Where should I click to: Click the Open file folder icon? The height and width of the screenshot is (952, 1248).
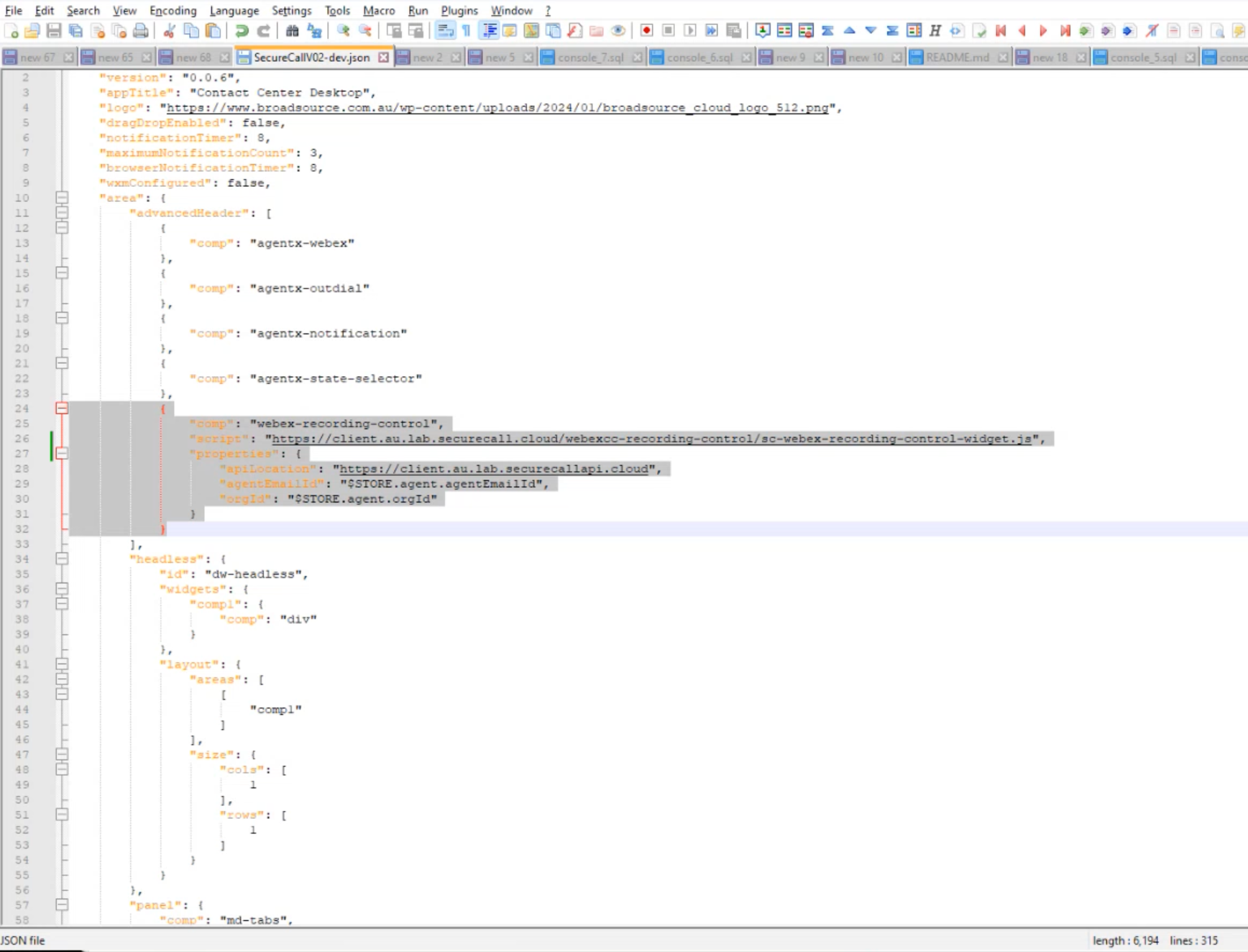point(32,31)
